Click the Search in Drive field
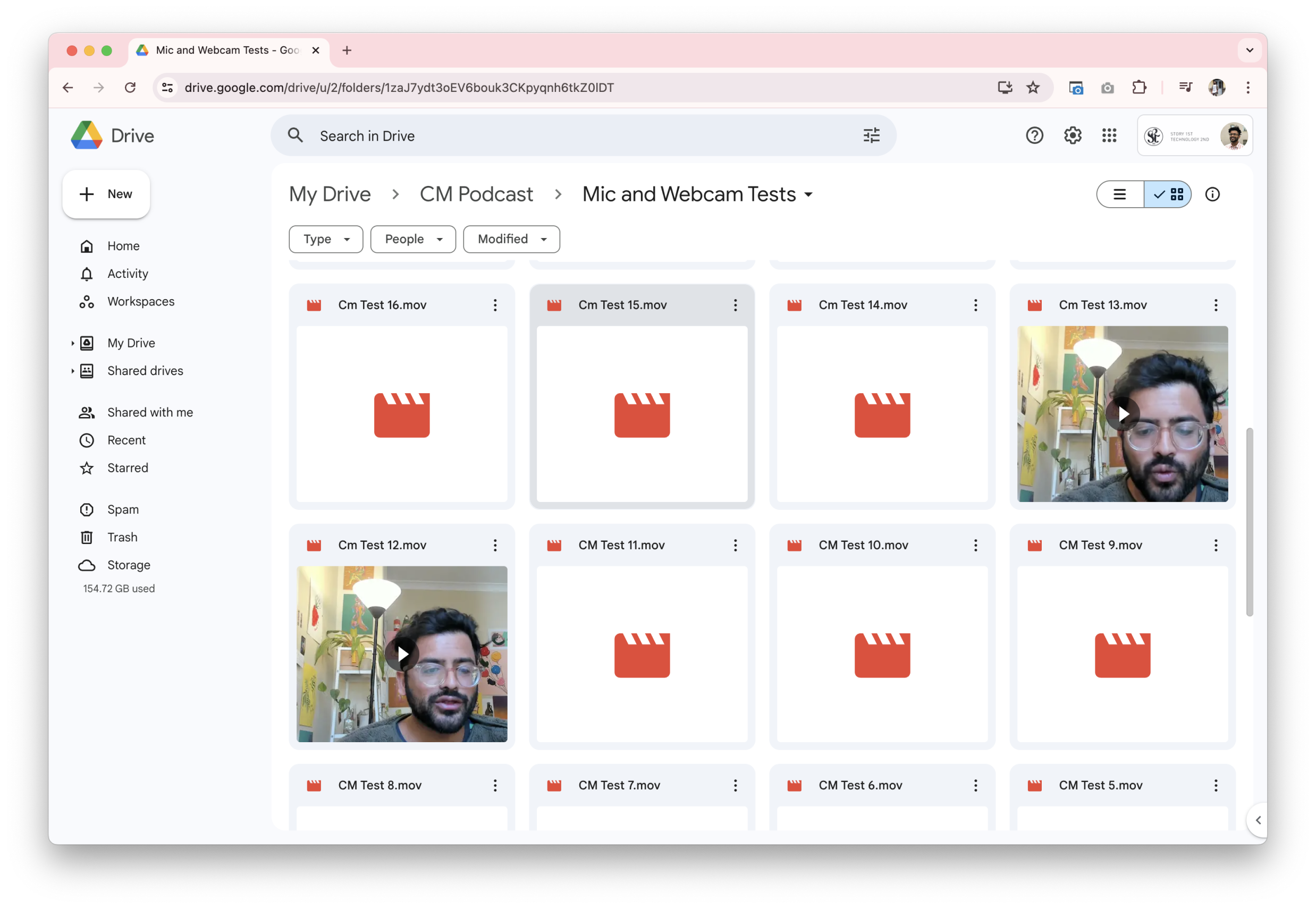Viewport: 1316px width, 909px height. coord(584,135)
